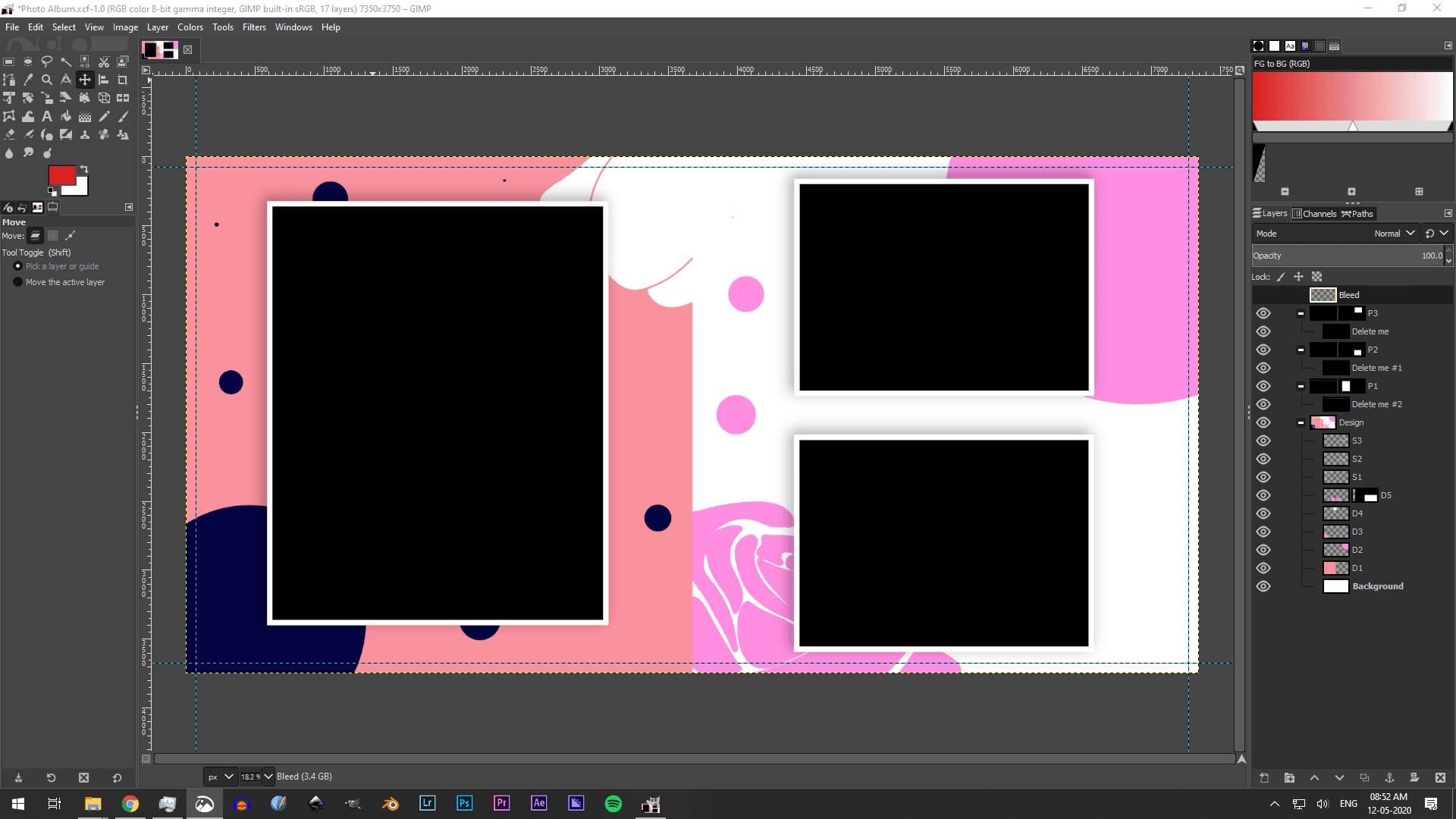Activate the Scissors Select tool
The image size is (1456, 819).
(104, 61)
